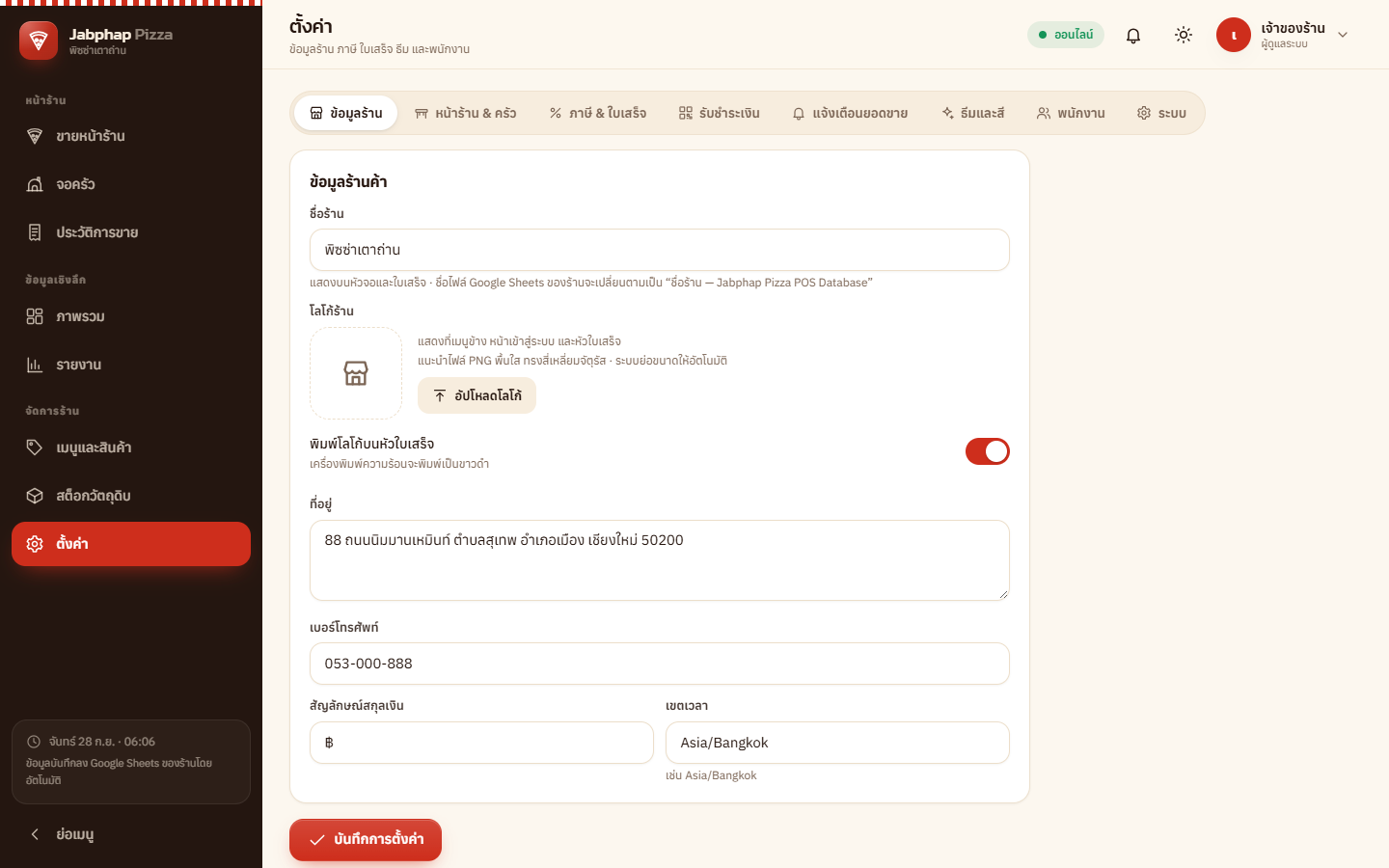Viewport: 1389px width, 868px height.
Task: Switch to หน้าร้าน & ครัว tab
Action: [465, 113]
